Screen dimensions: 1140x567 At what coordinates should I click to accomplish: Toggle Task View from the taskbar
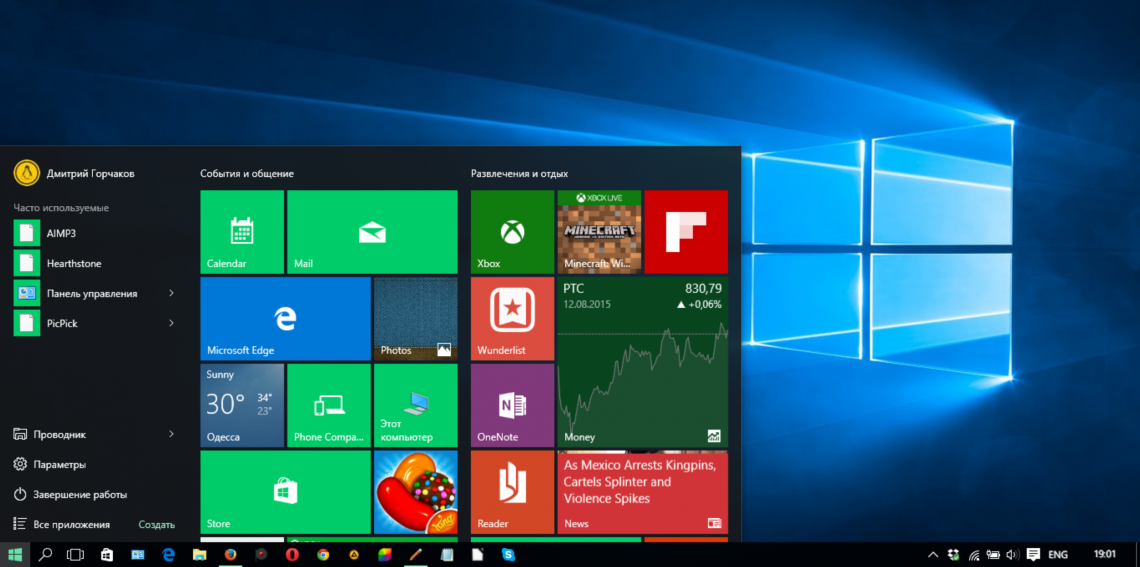click(x=75, y=554)
